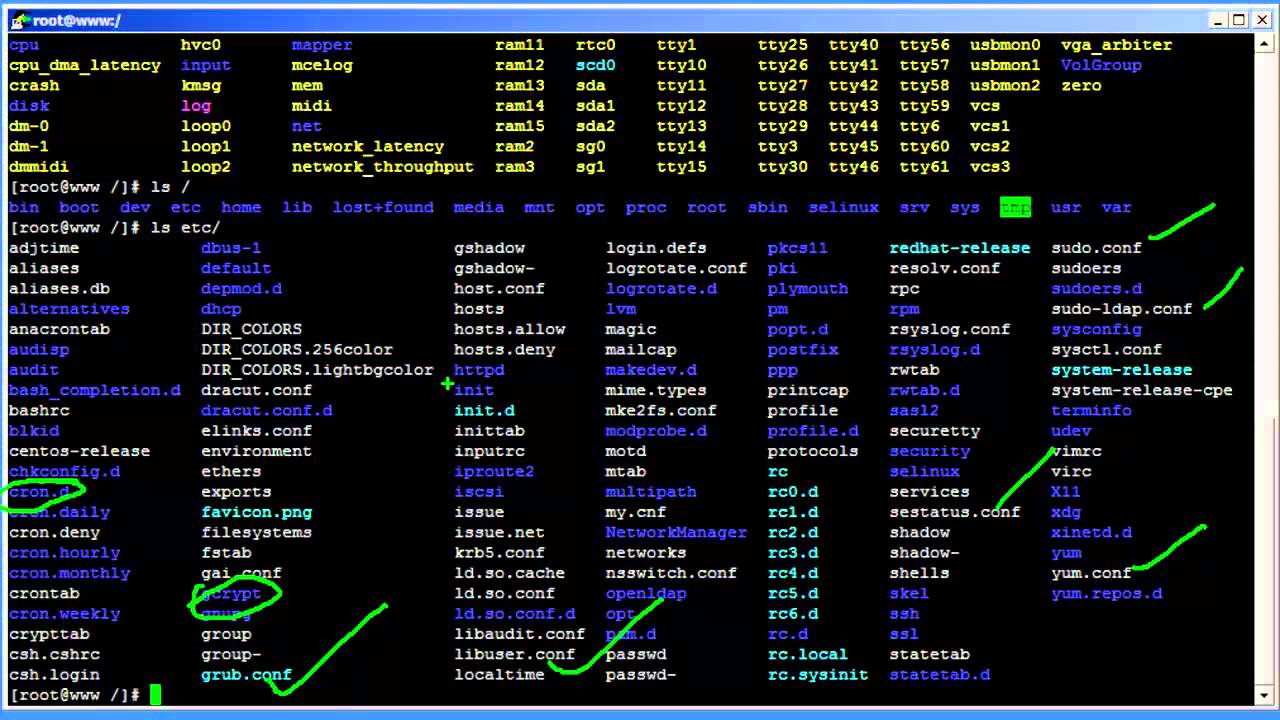Select 'grub.conf' file name
Viewport: 1280px width, 720px height.
tap(246, 675)
